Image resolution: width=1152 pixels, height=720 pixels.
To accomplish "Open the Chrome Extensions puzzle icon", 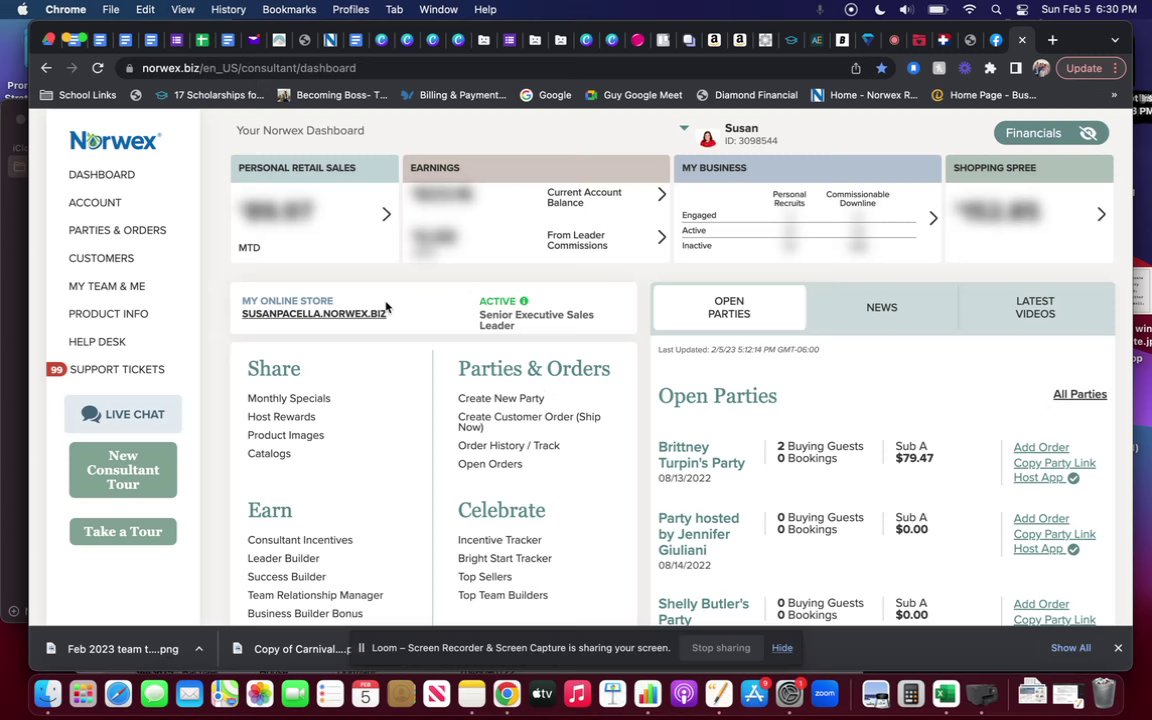I will (x=990, y=68).
